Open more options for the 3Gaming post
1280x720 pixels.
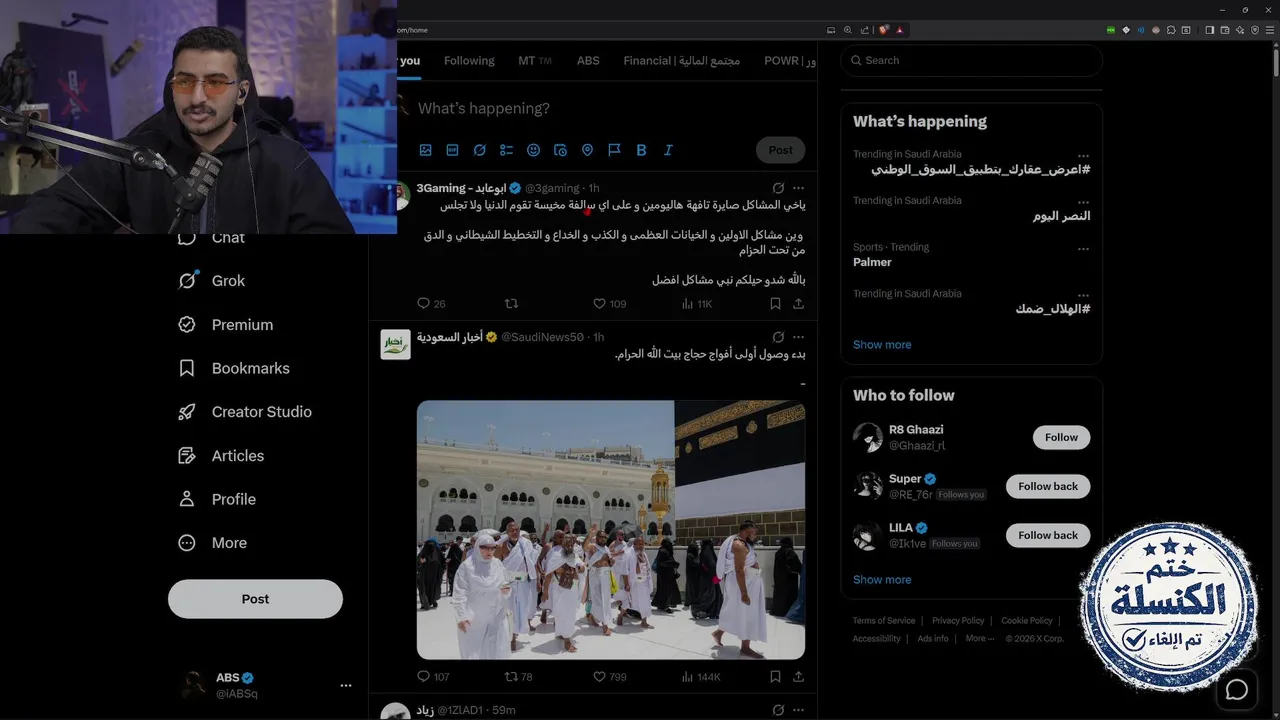[x=798, y=188]
